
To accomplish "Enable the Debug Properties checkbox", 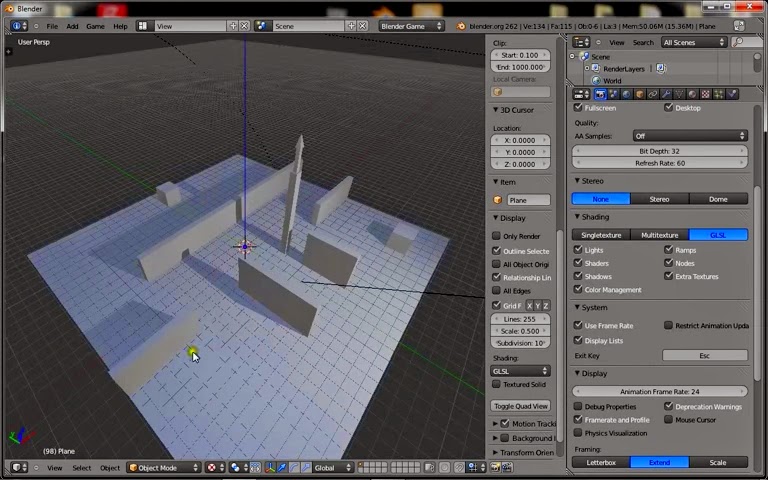I will (578, 407).
